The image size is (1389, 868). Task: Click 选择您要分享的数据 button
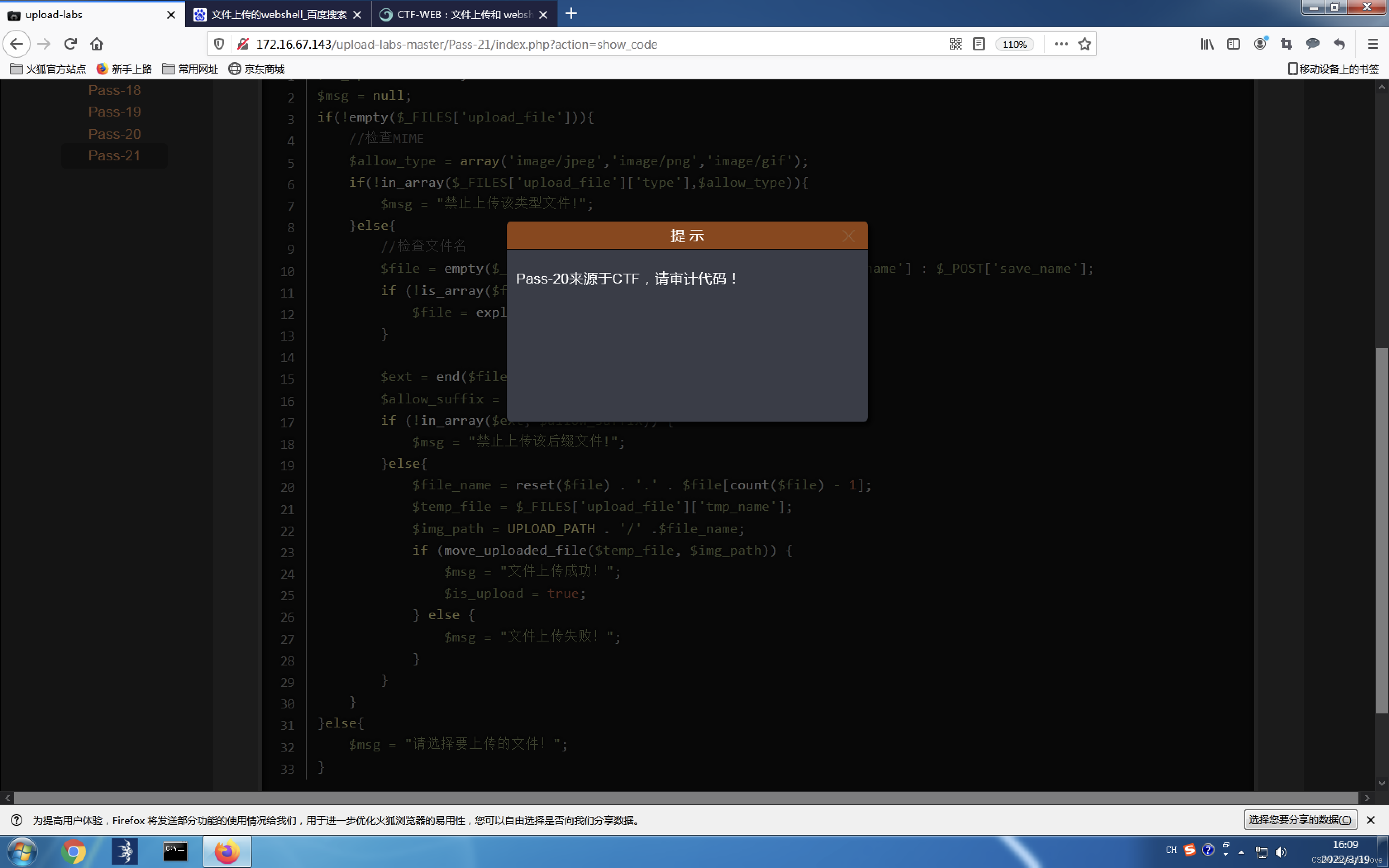pos(1299,820)
